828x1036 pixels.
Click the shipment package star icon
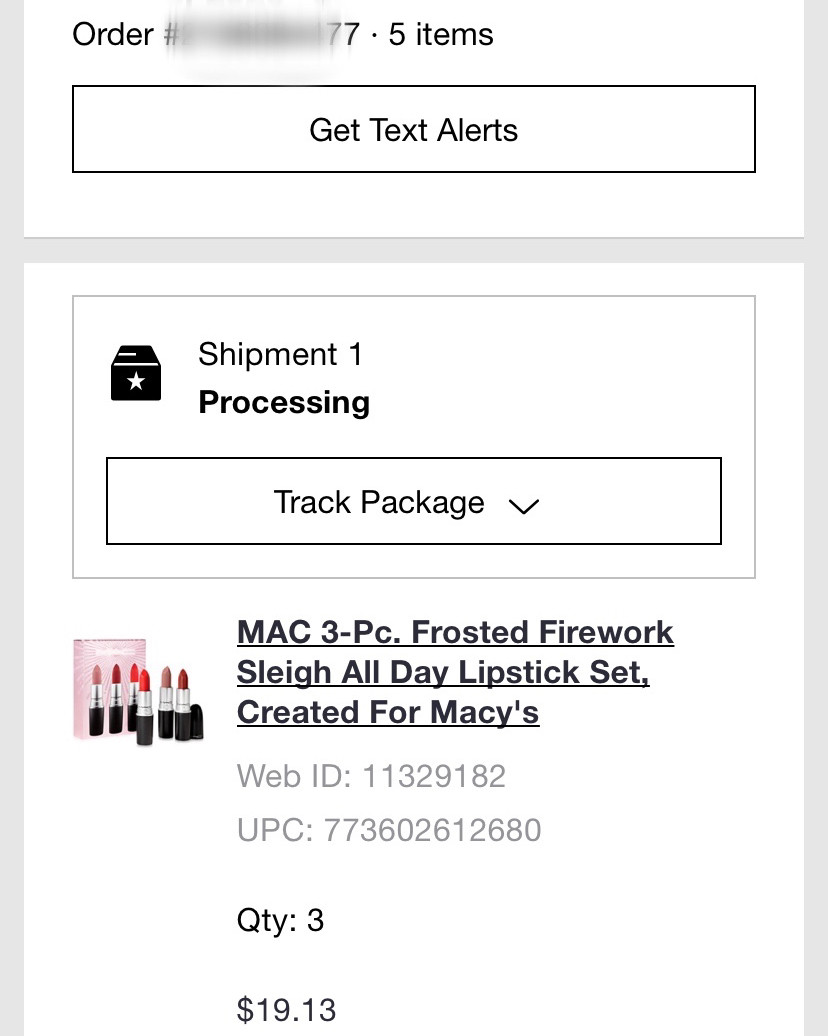136,373
